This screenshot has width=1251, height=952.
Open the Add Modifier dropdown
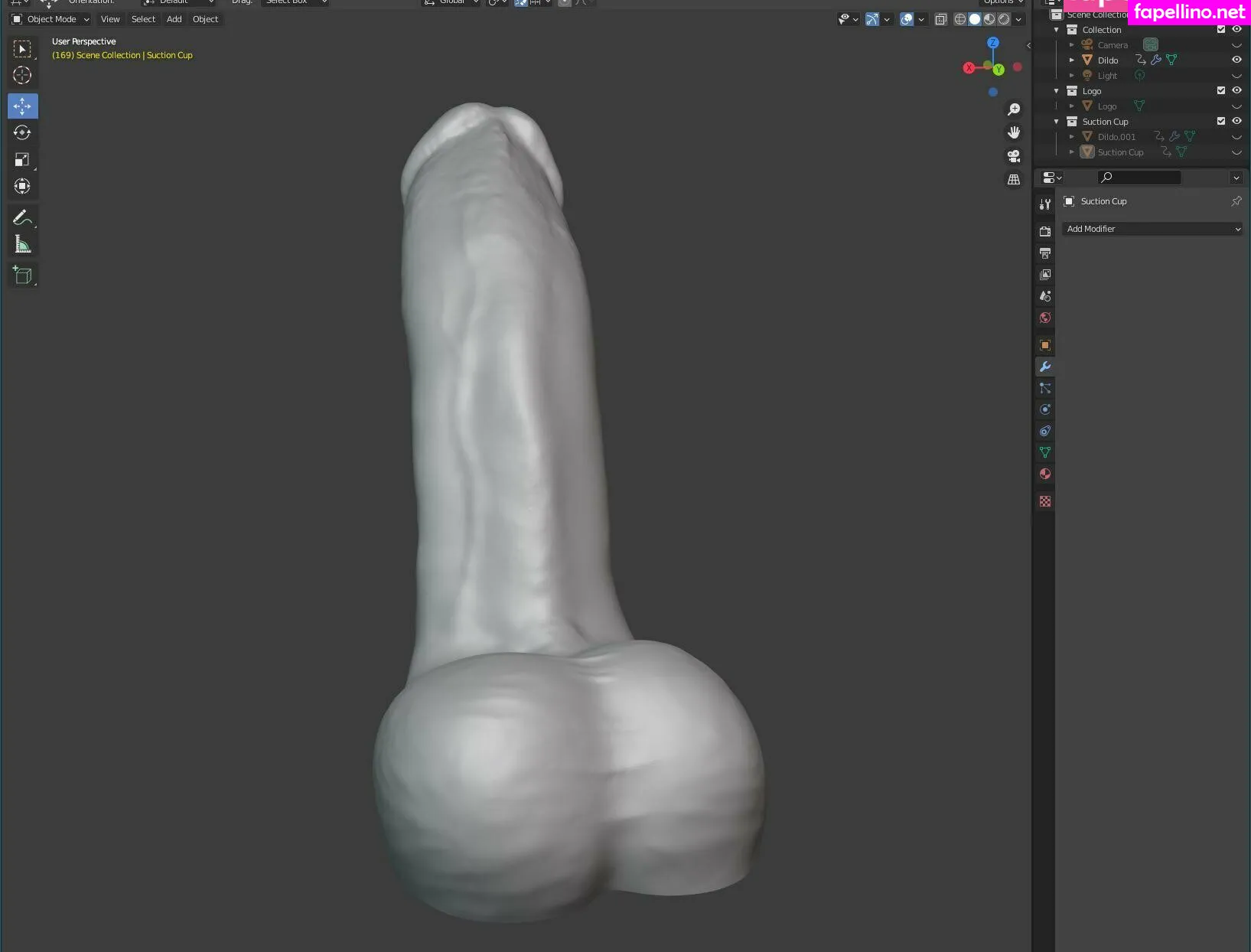tap(1152, 229)
